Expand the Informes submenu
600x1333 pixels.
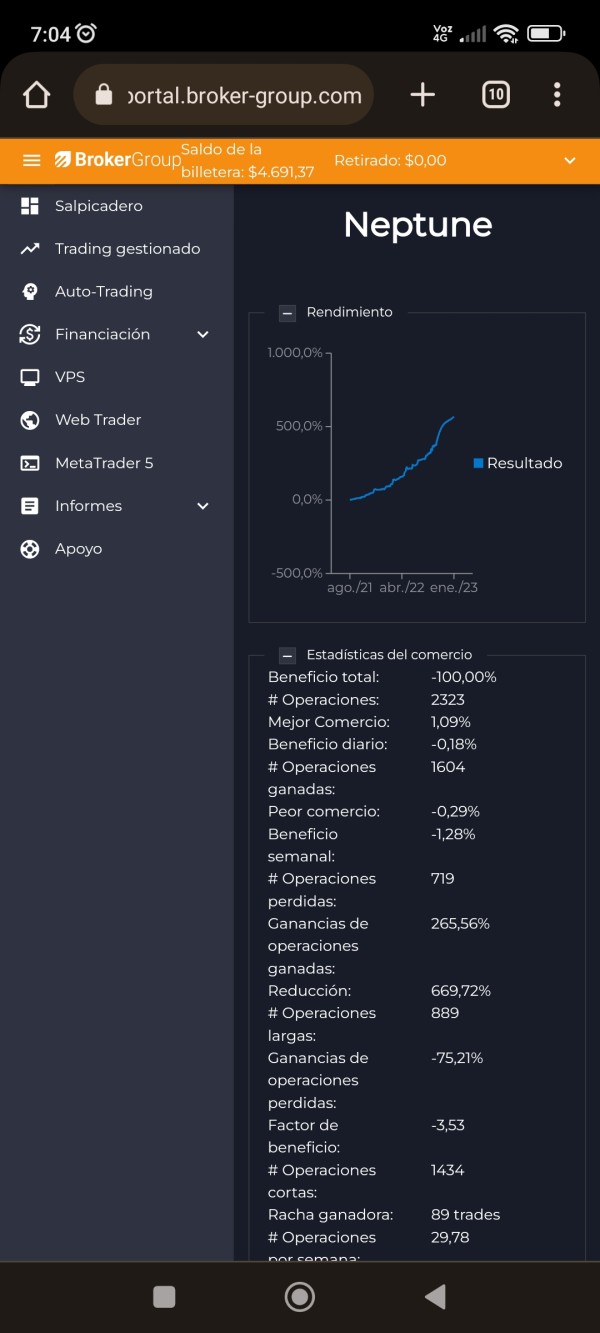tap(203, 506)
